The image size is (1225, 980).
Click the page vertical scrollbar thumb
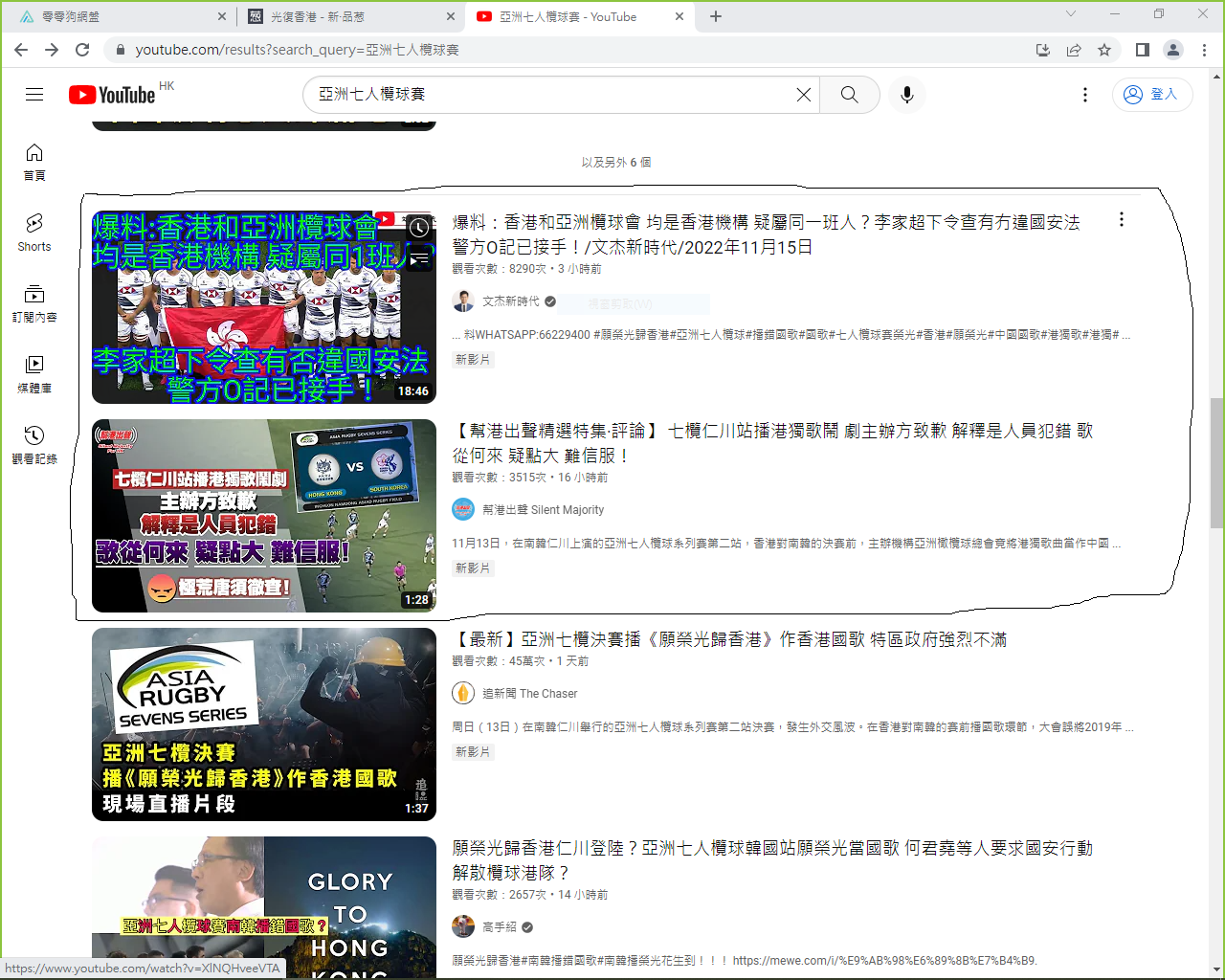pos(1216,463)
